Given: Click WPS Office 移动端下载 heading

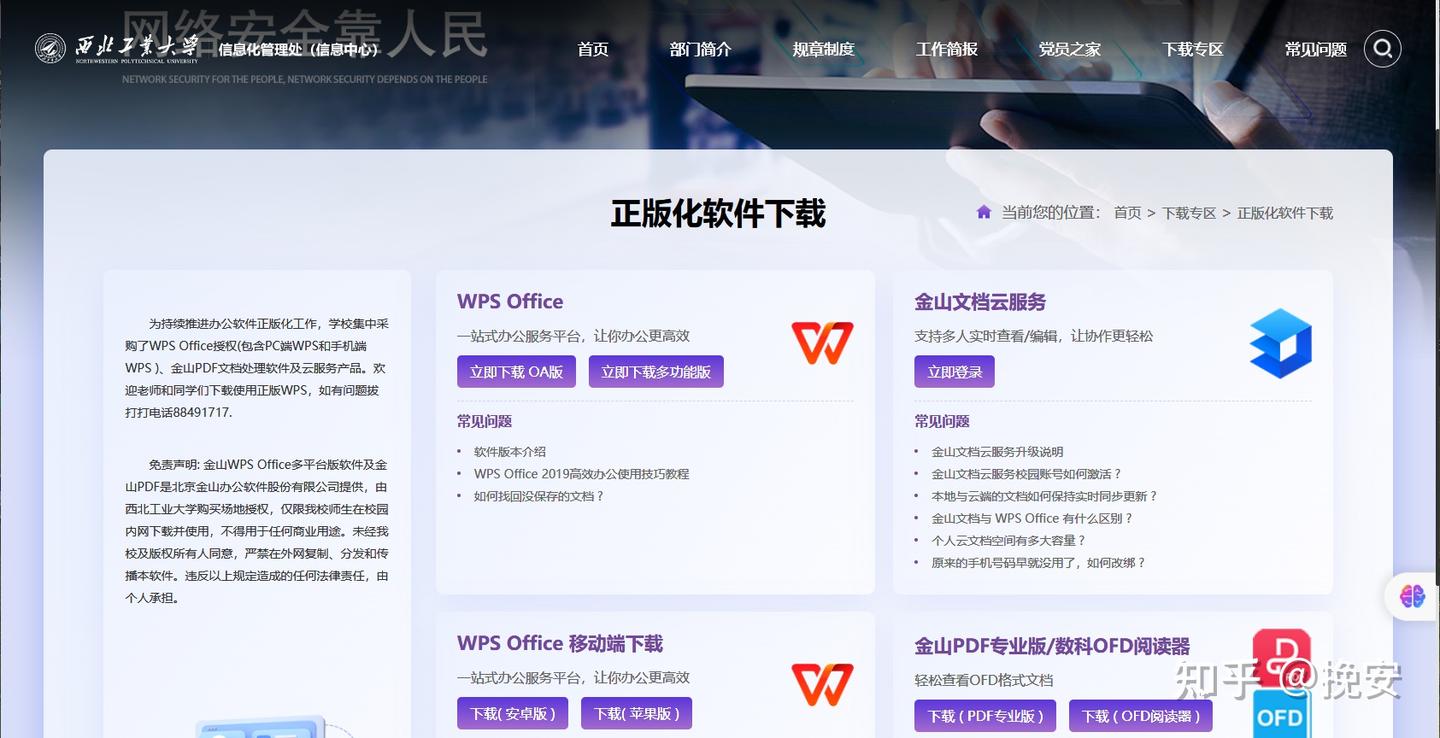Looking at the screenshot, I should click(560, 643).
